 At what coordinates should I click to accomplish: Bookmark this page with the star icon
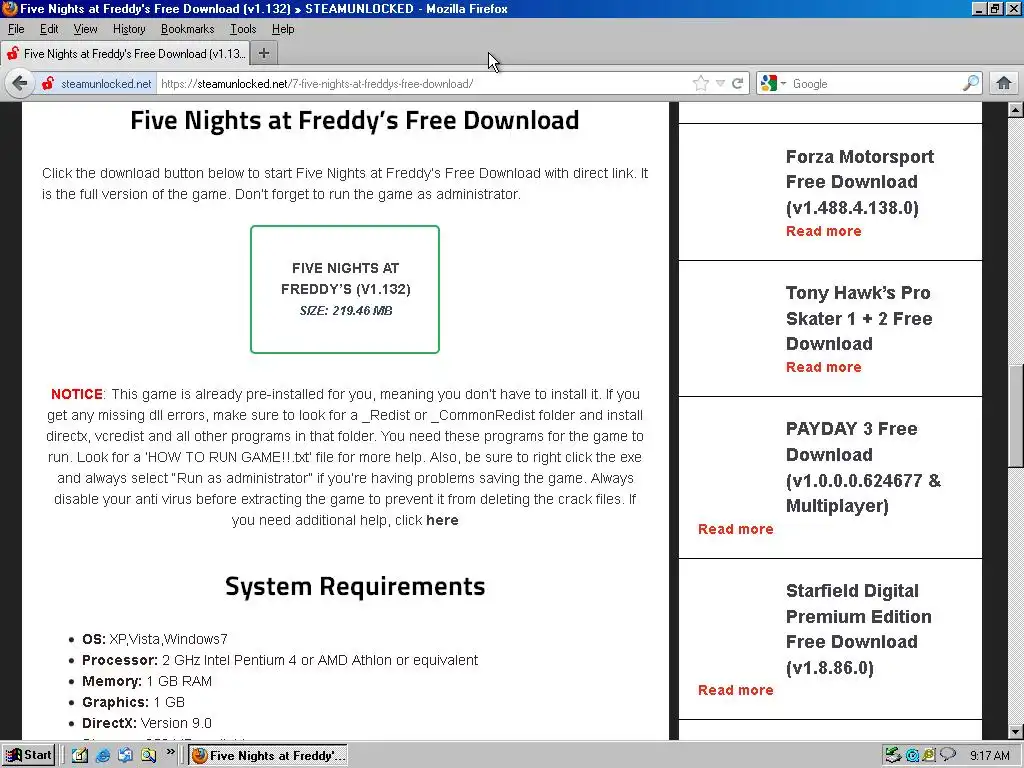701,84
